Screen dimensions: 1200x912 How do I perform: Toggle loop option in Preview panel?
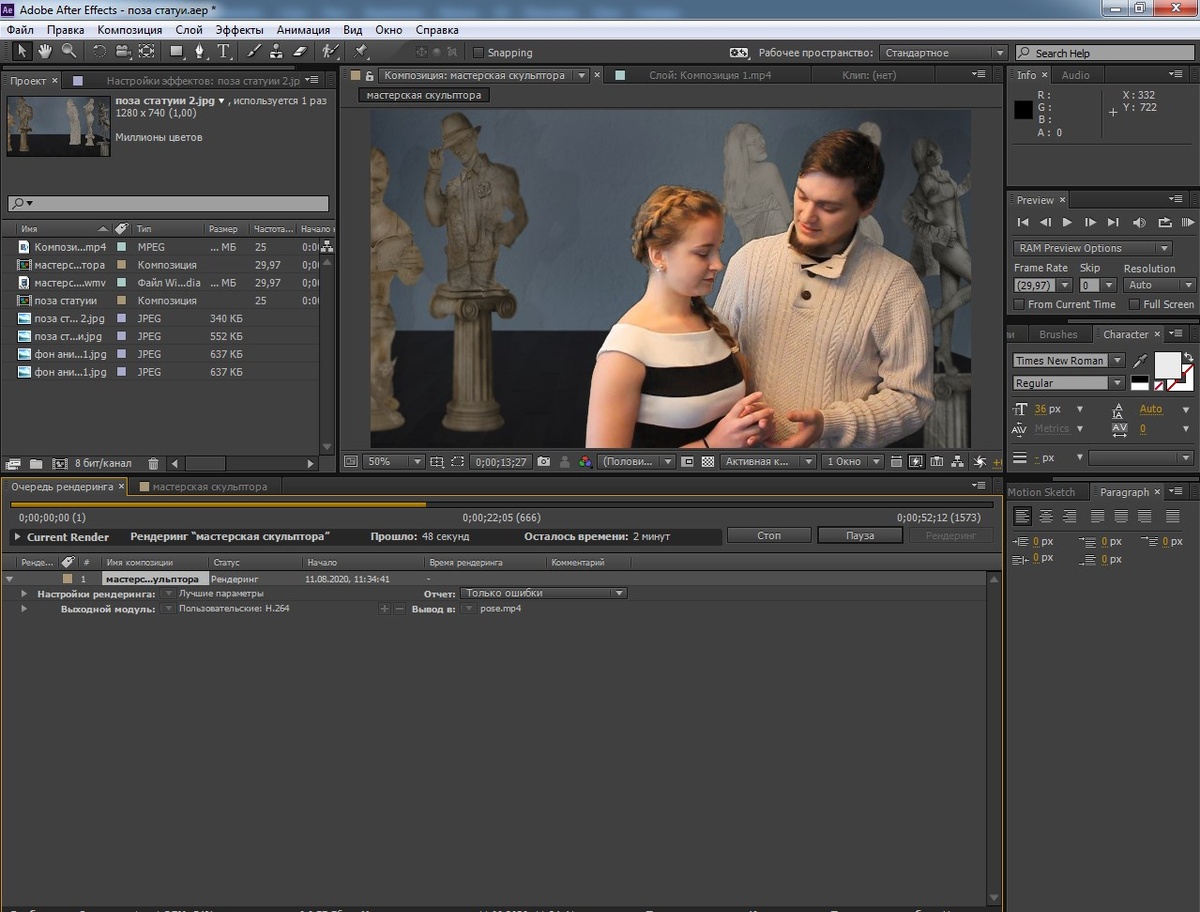(x=1164, y=222)
